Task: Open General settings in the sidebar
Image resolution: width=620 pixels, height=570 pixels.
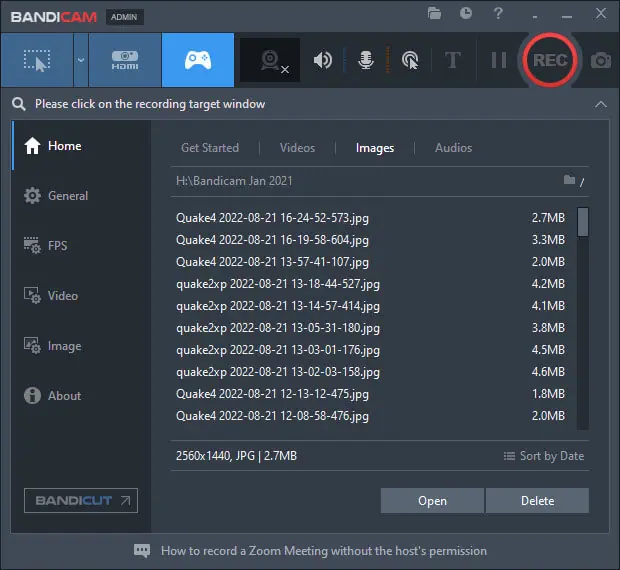Action: point(82,196)
